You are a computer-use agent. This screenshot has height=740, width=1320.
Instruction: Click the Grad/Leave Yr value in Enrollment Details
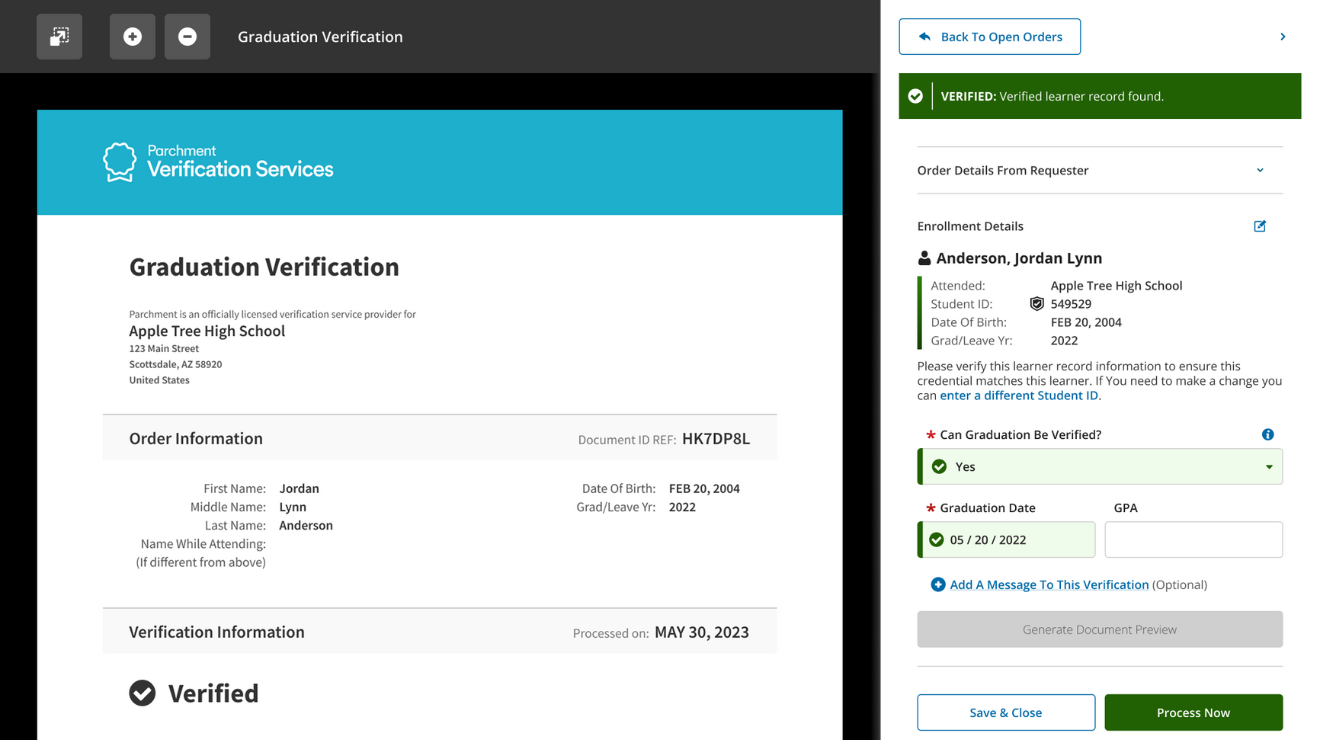point(1064,341)
